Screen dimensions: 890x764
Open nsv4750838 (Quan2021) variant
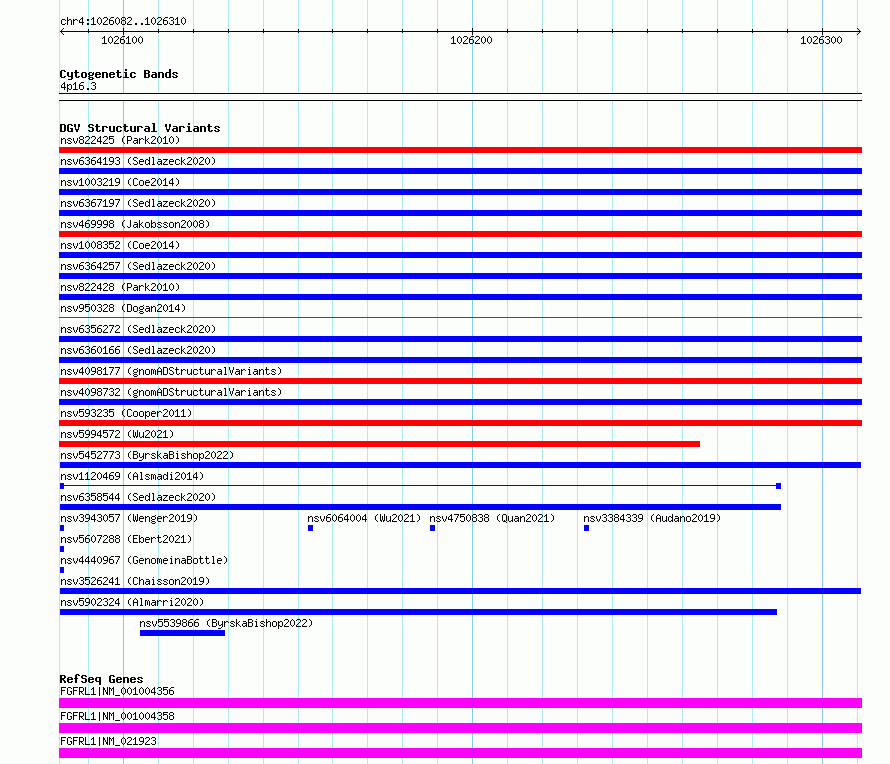[492, 518]
